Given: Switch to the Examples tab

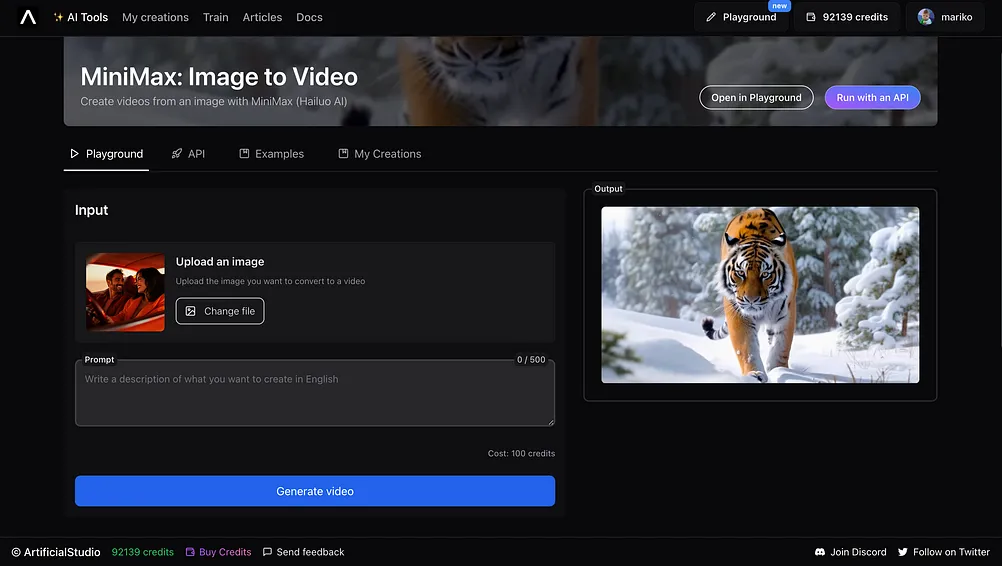Looking at the screenshot, I should (x=272, y=154).
